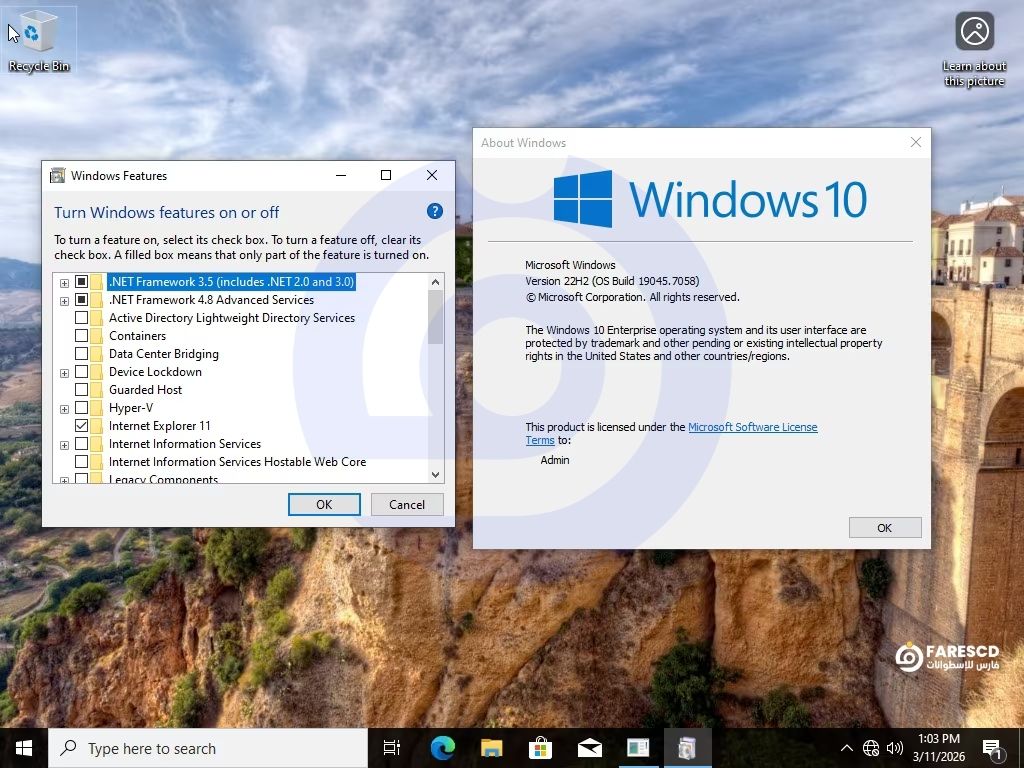
Task: Open File Explorer from the taskbar
Action: (x=491, y=748)
